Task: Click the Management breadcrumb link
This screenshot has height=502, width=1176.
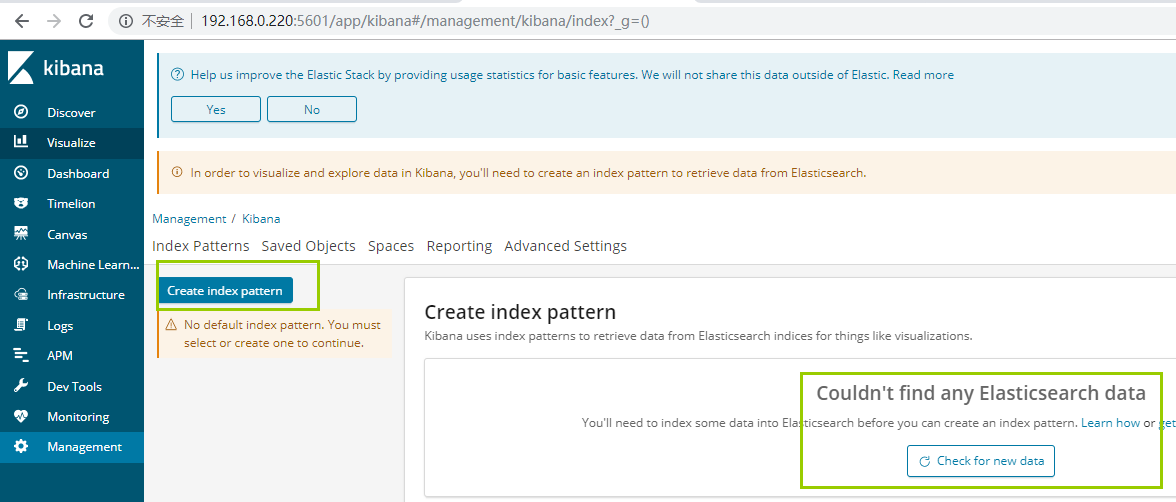Action: click(189, 218)
